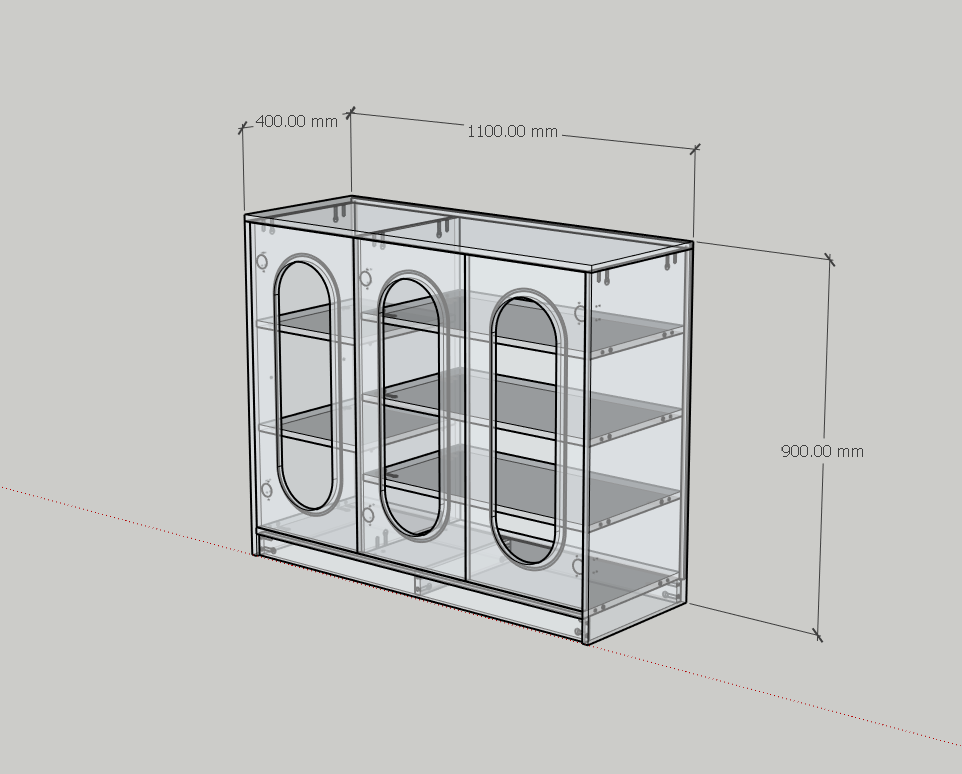
Task: Select the 400.00 mm depth dimension label
Action: coord(296,121)
